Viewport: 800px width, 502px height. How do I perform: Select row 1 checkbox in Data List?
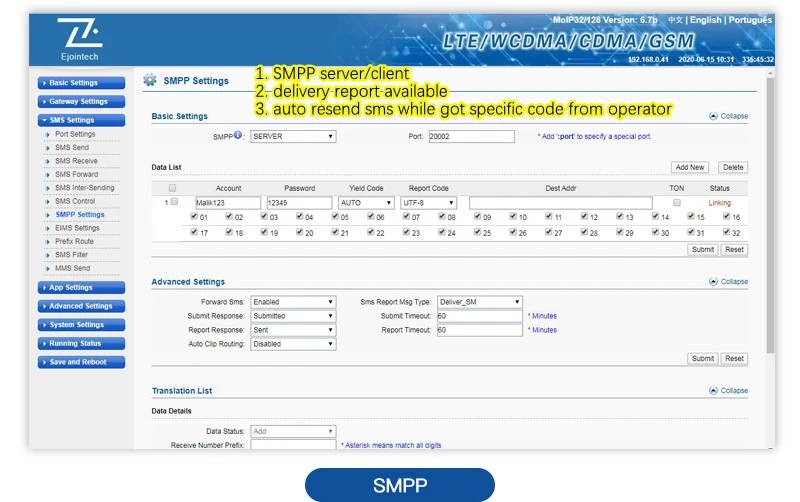click(x=174, y=202)
